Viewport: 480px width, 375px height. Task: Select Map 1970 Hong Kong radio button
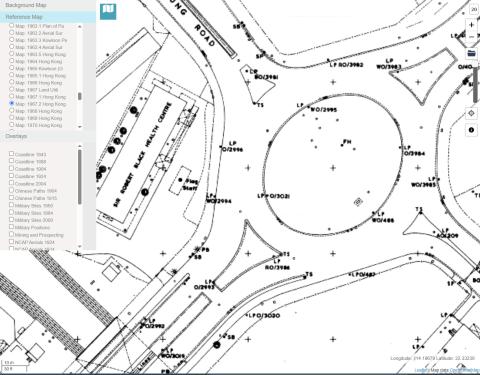12,125
